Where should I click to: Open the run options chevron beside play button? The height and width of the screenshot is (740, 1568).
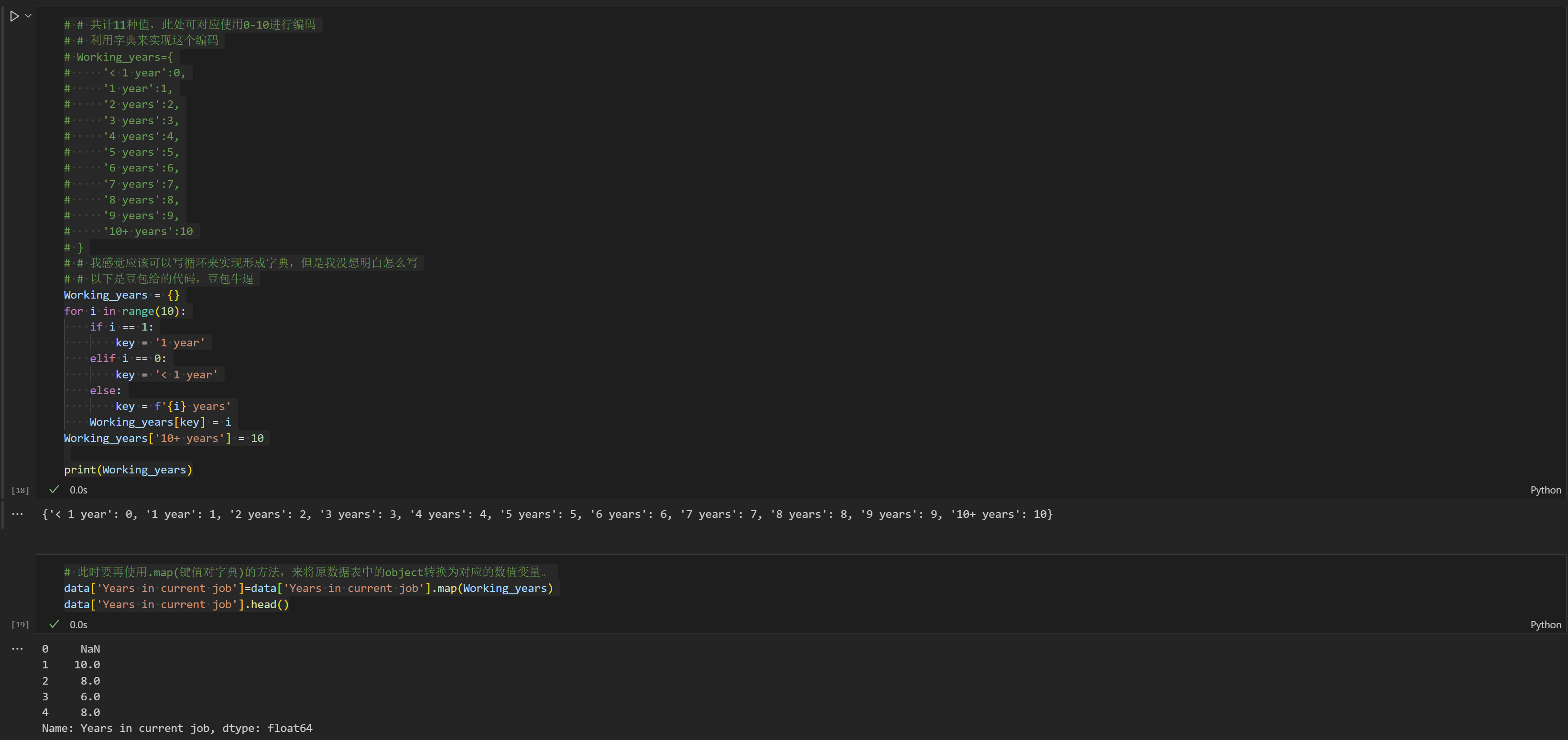coord(28,16)
